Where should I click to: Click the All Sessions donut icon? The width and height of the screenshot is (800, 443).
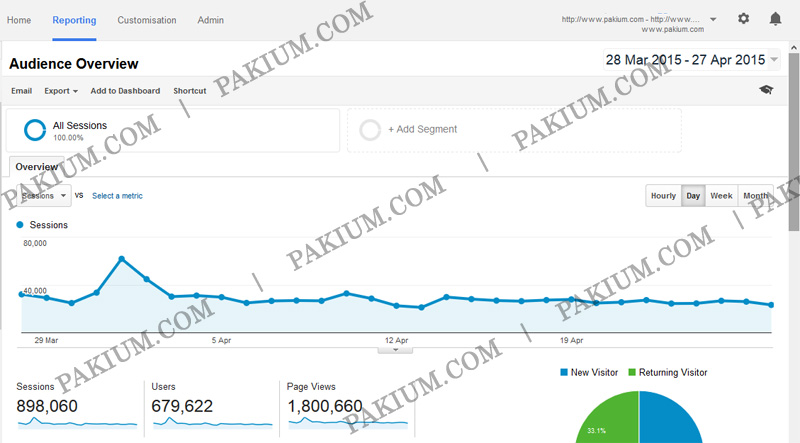[35, 130]
